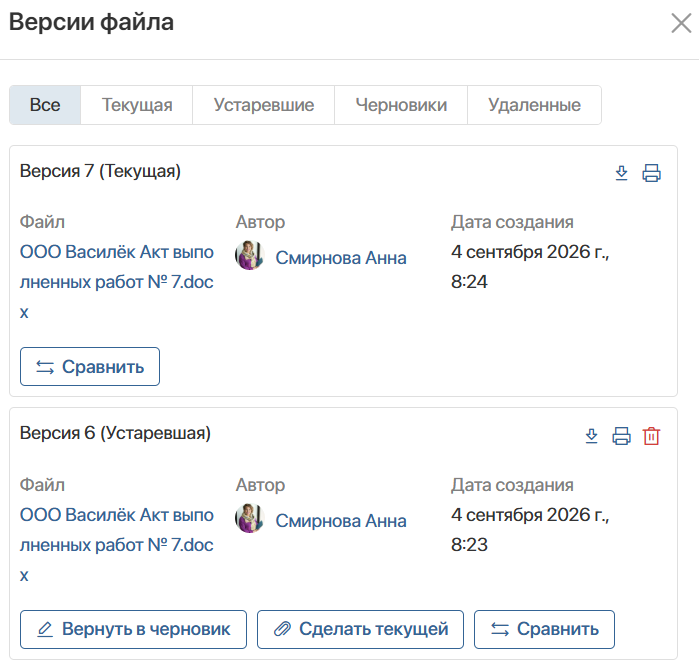Image resolution: width=699 pixels, height=664 pixels.
Task: Open Version 7 file link
Action: click(x=117, y=282)
